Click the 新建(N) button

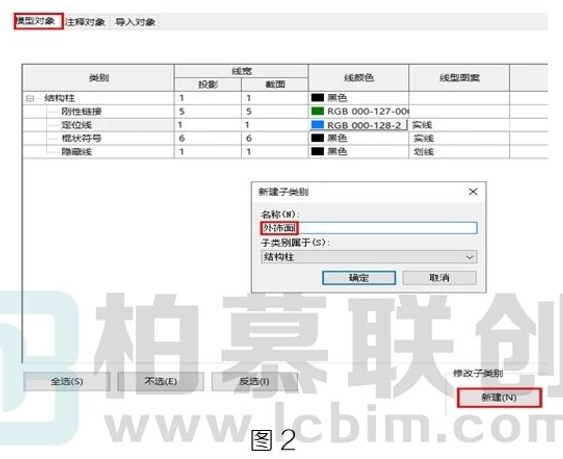pyautogui.click(x=499, y=397)
